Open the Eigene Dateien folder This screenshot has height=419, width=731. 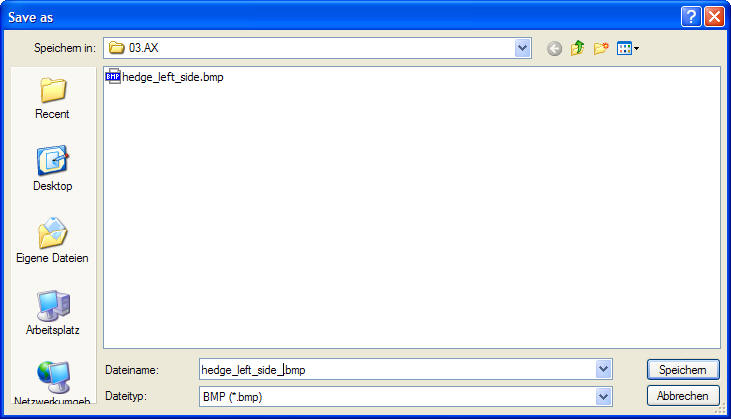point(52,240)
